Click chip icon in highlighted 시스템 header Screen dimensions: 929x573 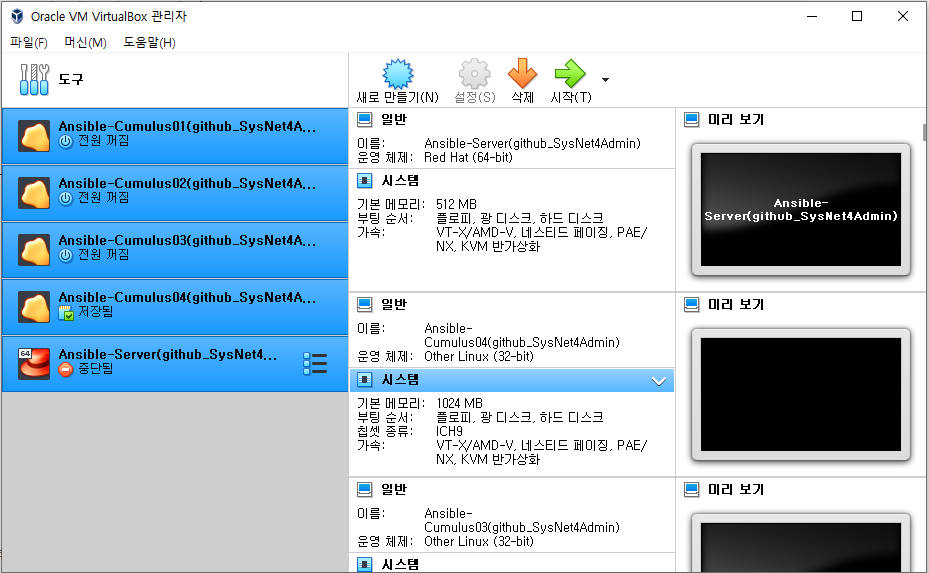364,379
